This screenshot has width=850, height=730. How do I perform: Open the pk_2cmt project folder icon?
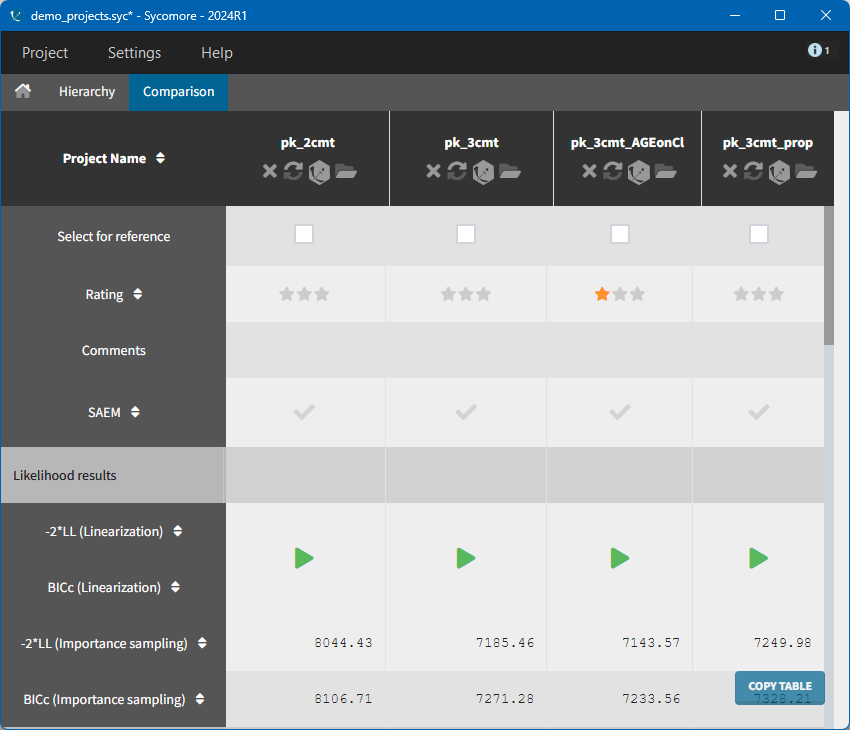[346, 171]
